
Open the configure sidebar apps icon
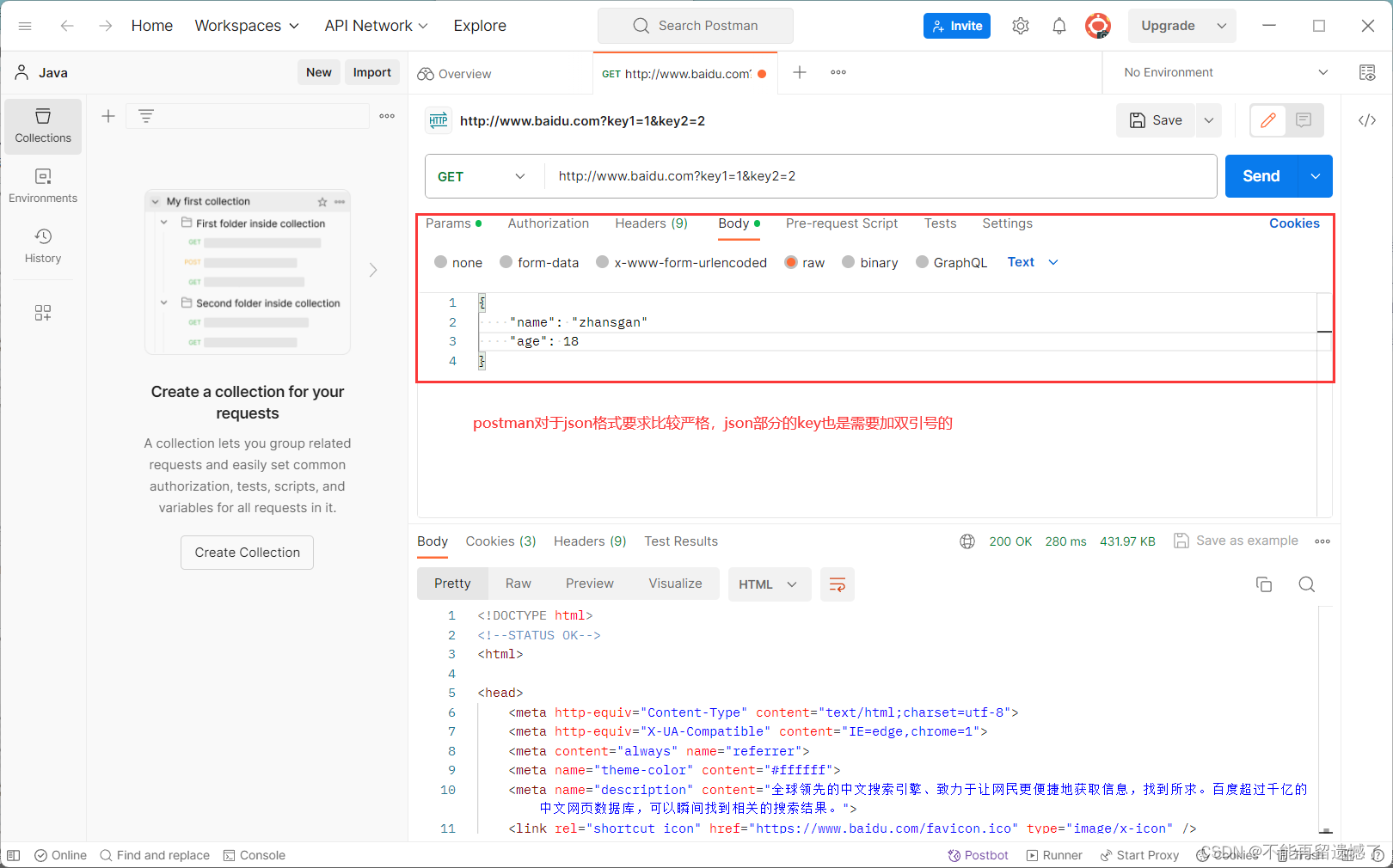(x=43, y=313)
